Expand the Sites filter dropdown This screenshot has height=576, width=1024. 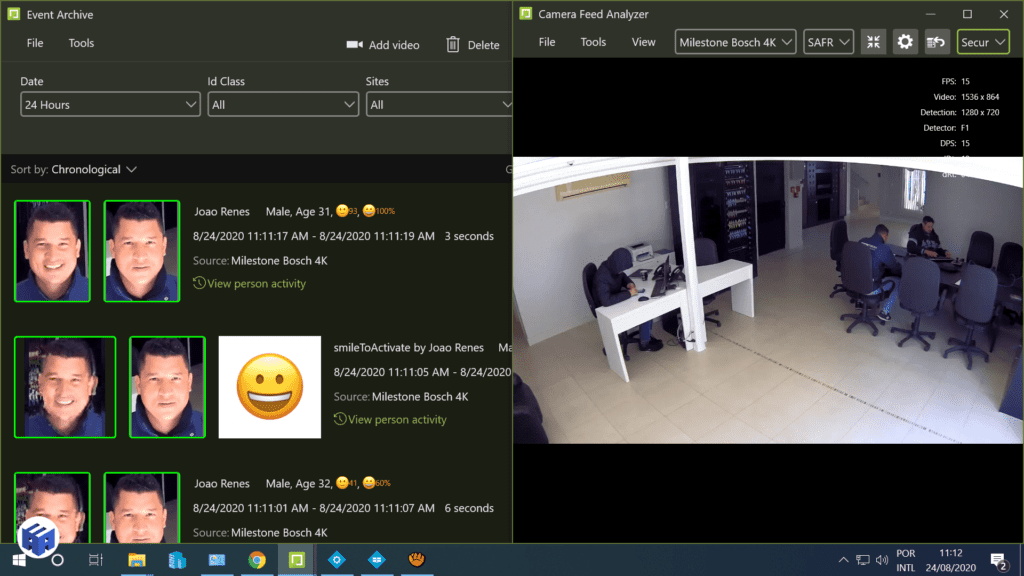coord(440,103)
